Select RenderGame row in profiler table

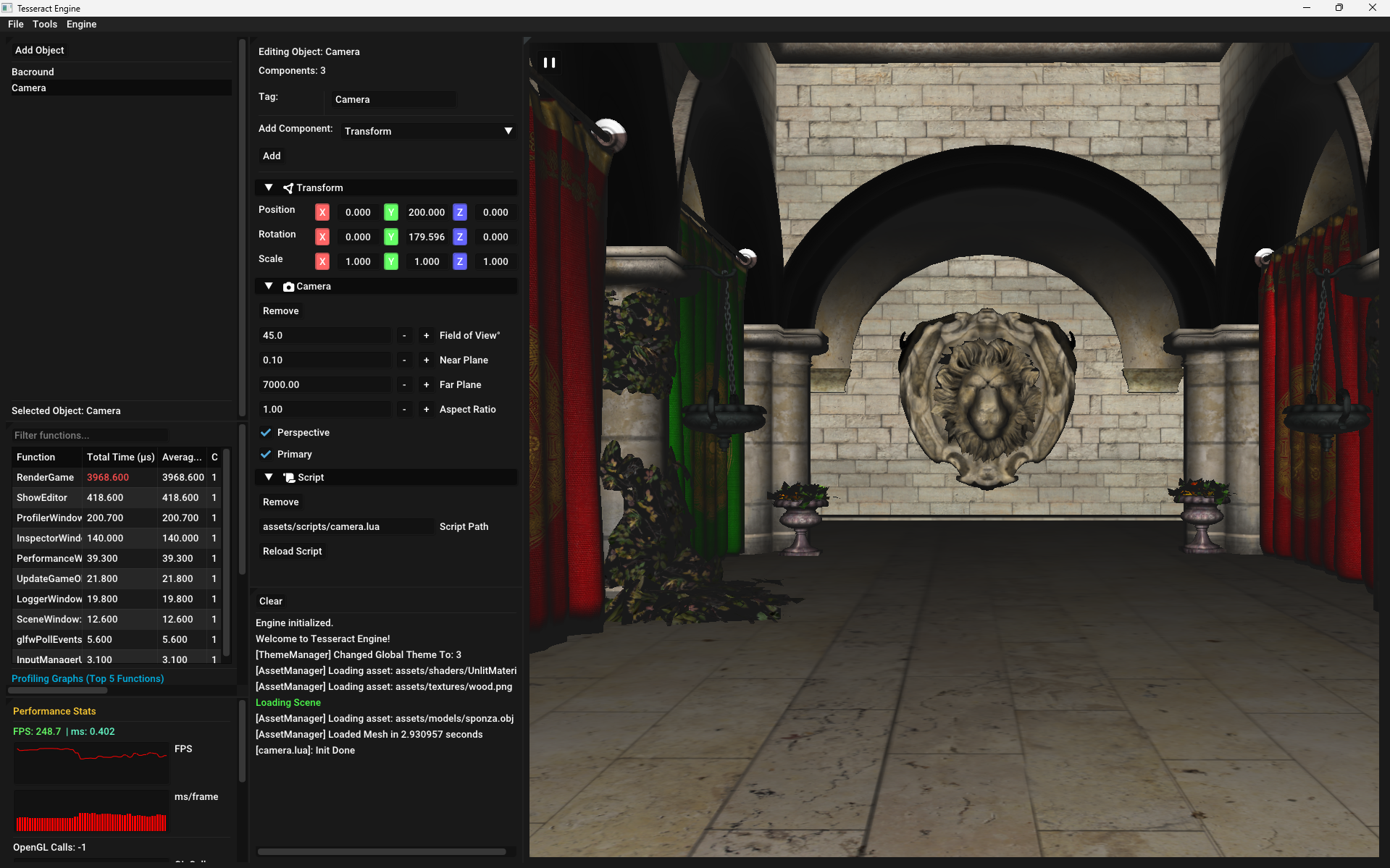117,477
